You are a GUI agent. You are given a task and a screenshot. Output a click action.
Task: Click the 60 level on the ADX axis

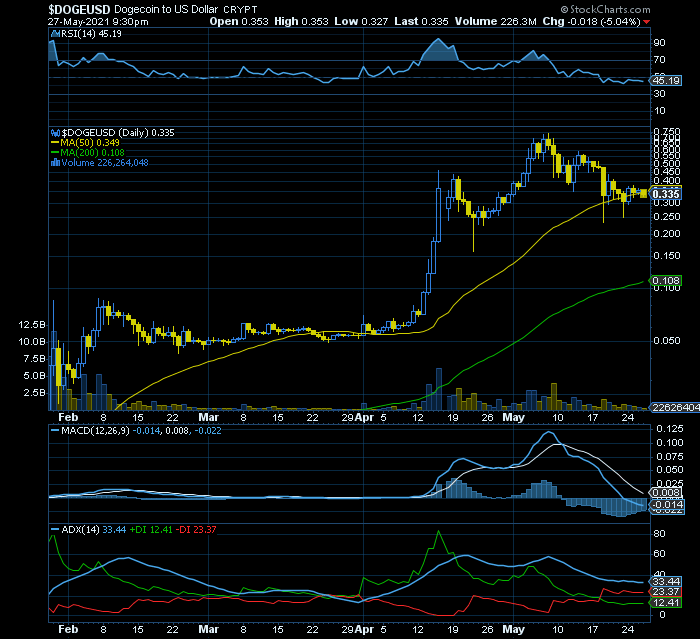[659, 554]
